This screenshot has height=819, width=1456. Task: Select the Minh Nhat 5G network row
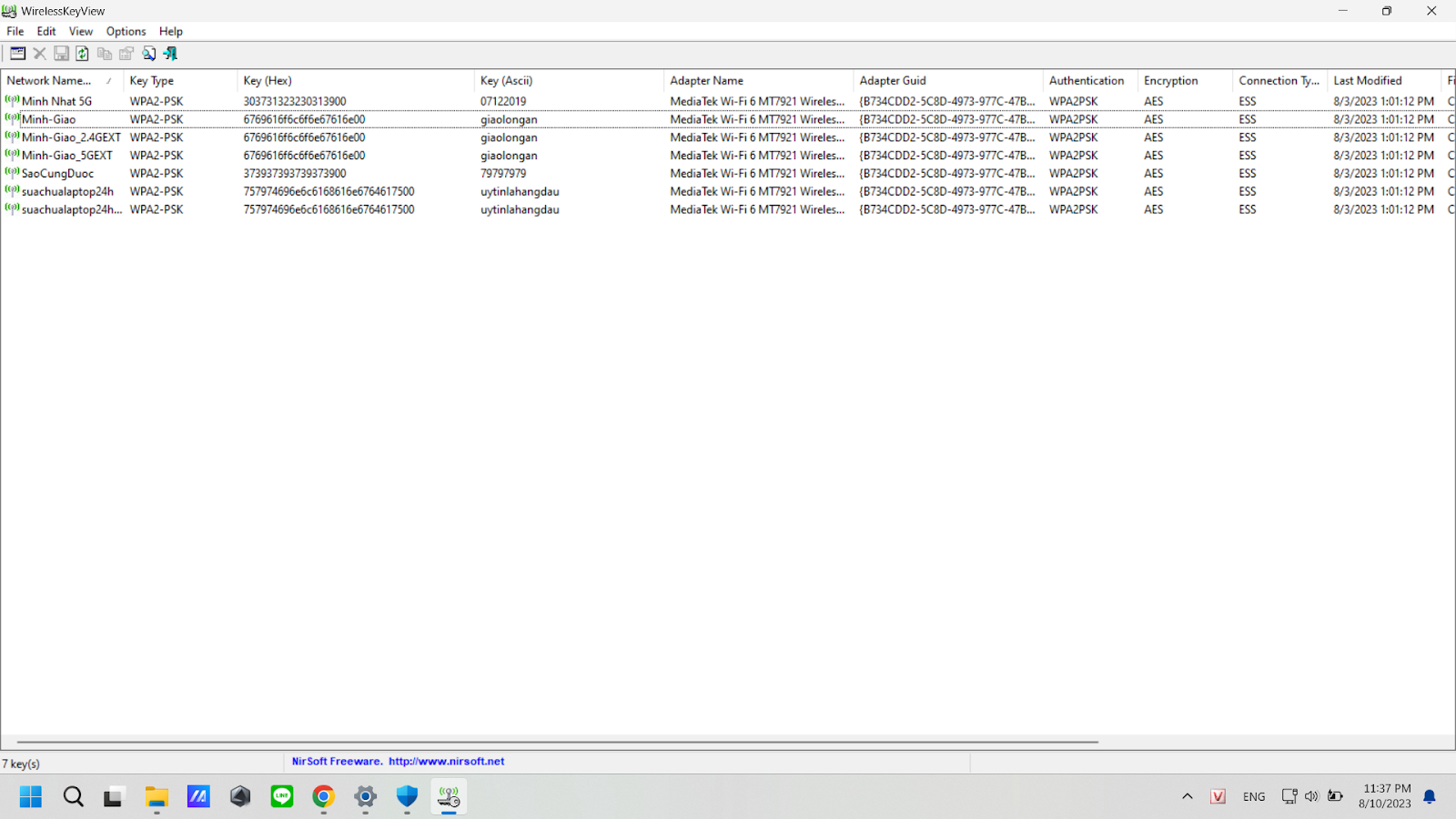click(x=728, y=101)
